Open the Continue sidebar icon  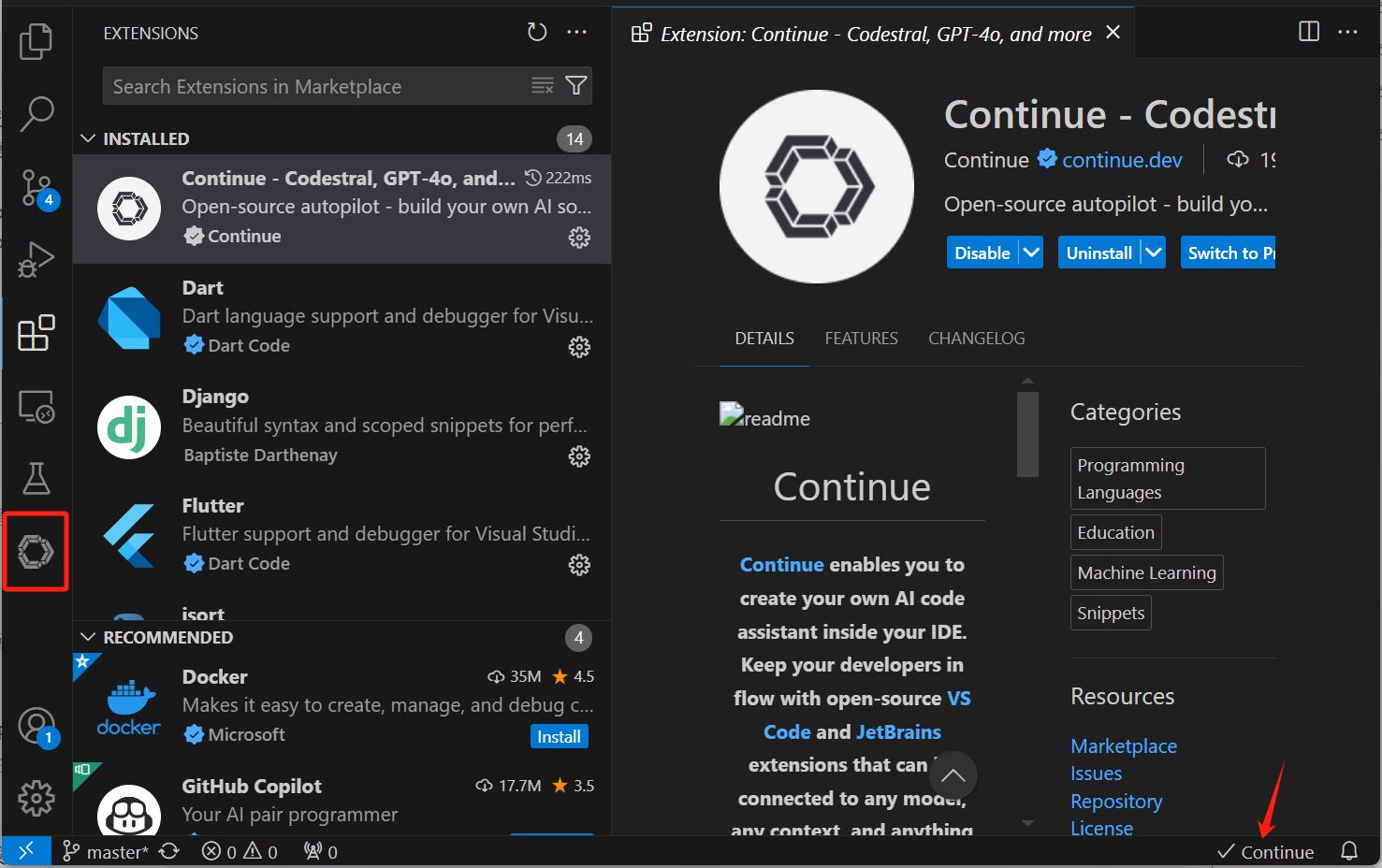click(36, 552)
